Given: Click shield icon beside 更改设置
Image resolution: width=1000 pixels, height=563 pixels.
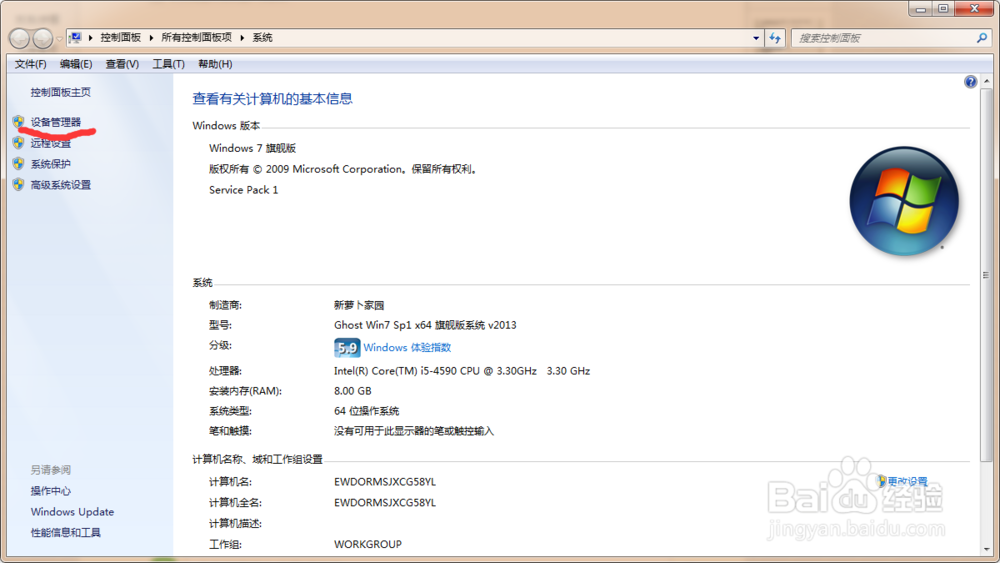Looking at the screenshot, I should [x=881, y=481].
